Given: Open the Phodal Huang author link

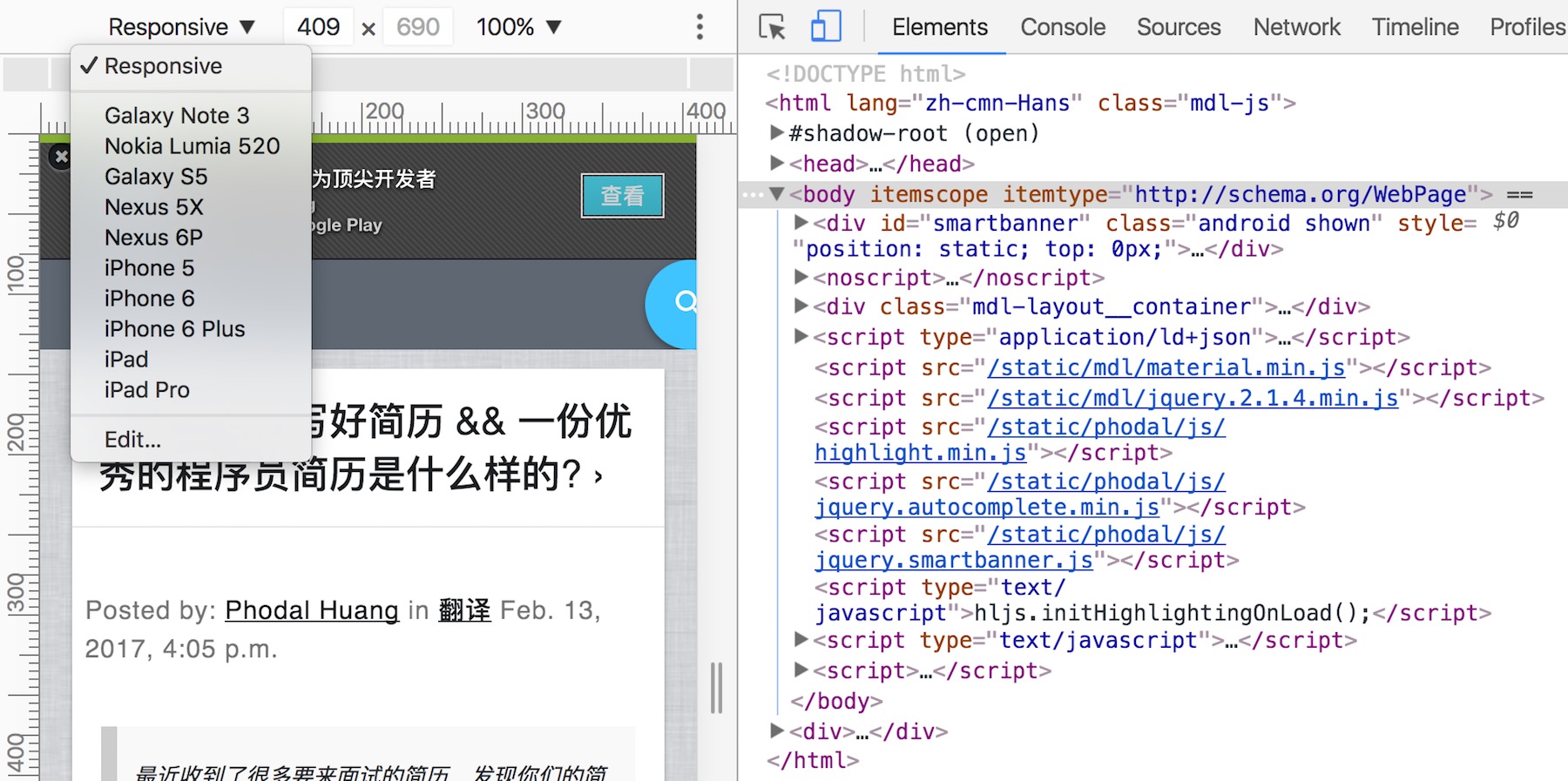Looking at the screenshot, I should pos(312,610).
